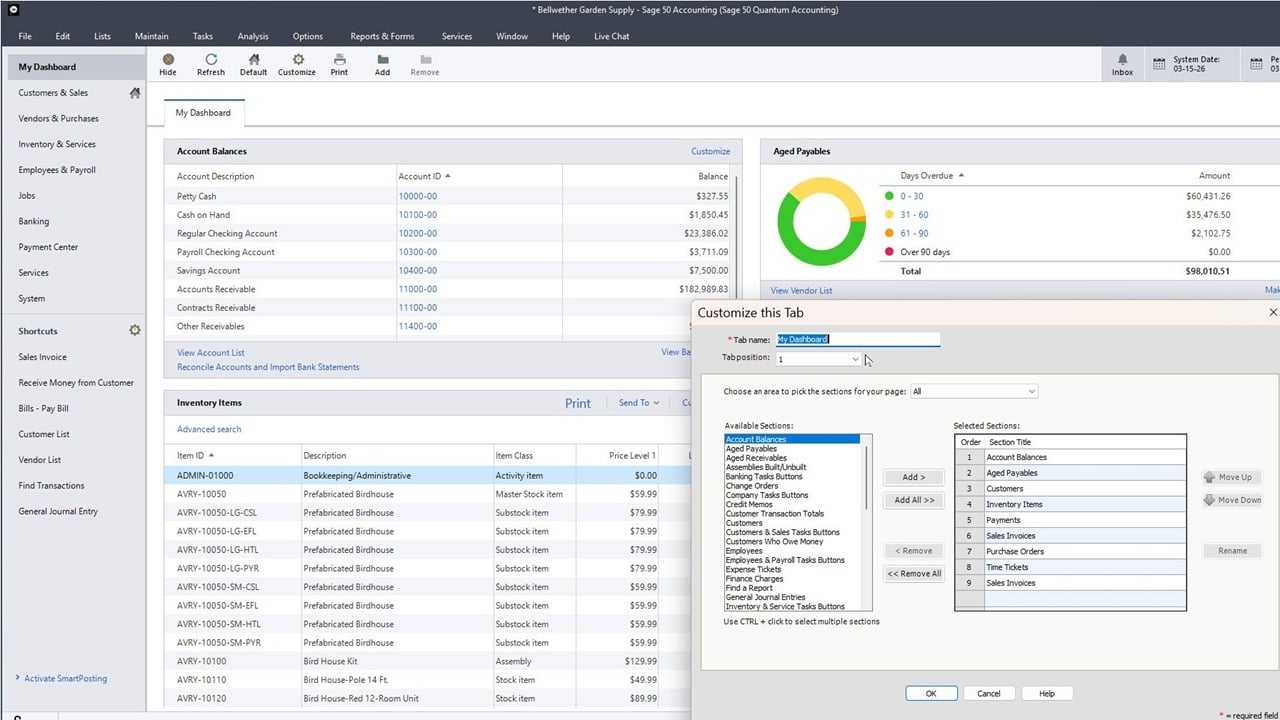Click the Move Up arrow button

pyautogui.click(x=1232, y=477)
